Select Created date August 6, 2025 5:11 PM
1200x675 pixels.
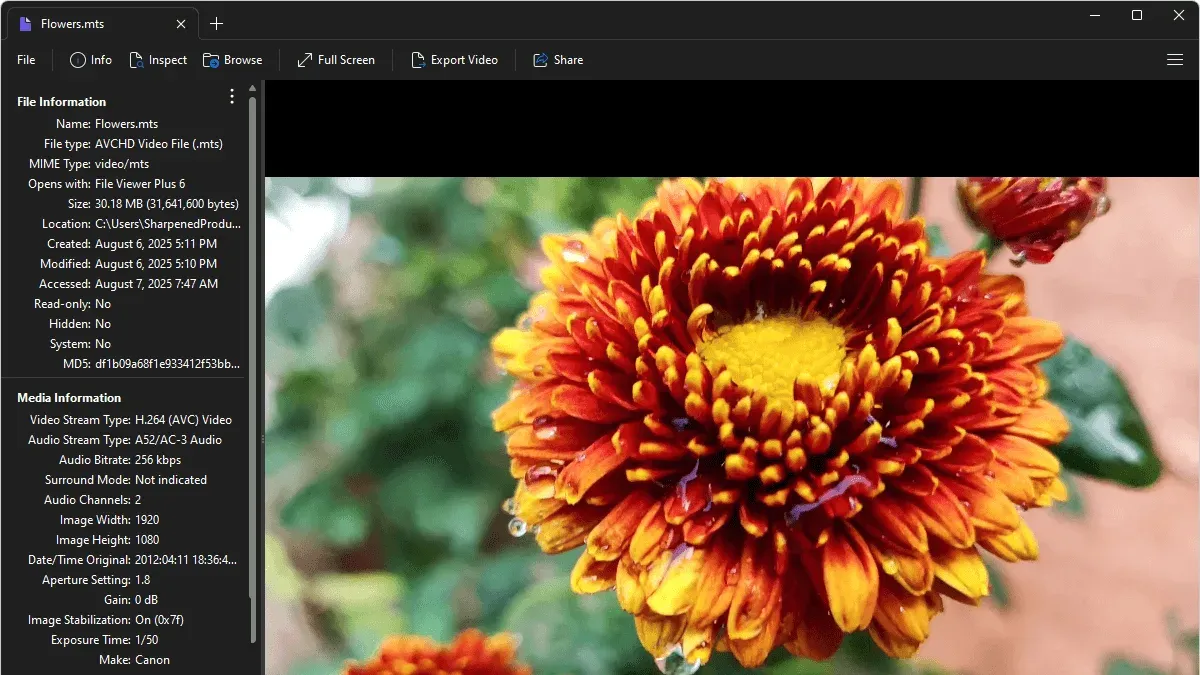coord(156,244)
